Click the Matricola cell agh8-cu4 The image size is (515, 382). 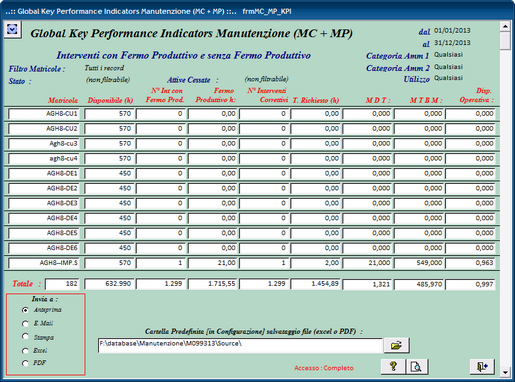(x=44, y=159)
